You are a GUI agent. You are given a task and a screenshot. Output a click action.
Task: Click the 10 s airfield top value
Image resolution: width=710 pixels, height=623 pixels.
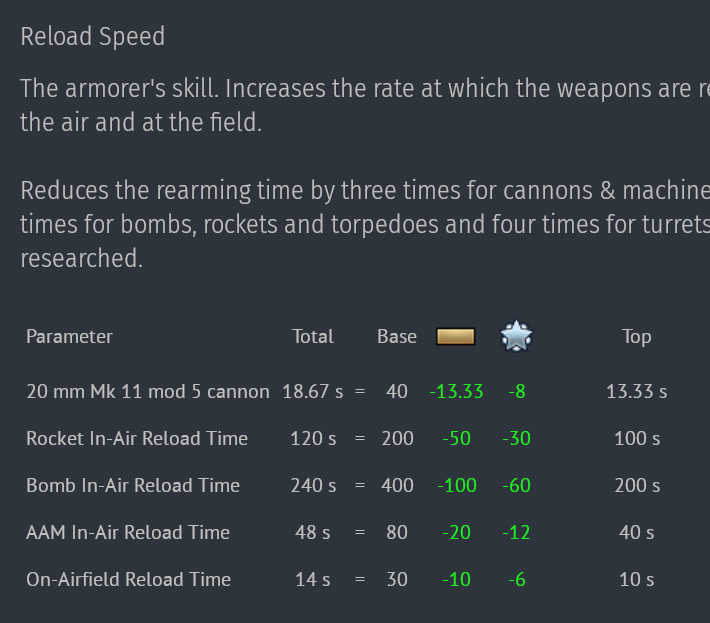[x=637, y=579]
